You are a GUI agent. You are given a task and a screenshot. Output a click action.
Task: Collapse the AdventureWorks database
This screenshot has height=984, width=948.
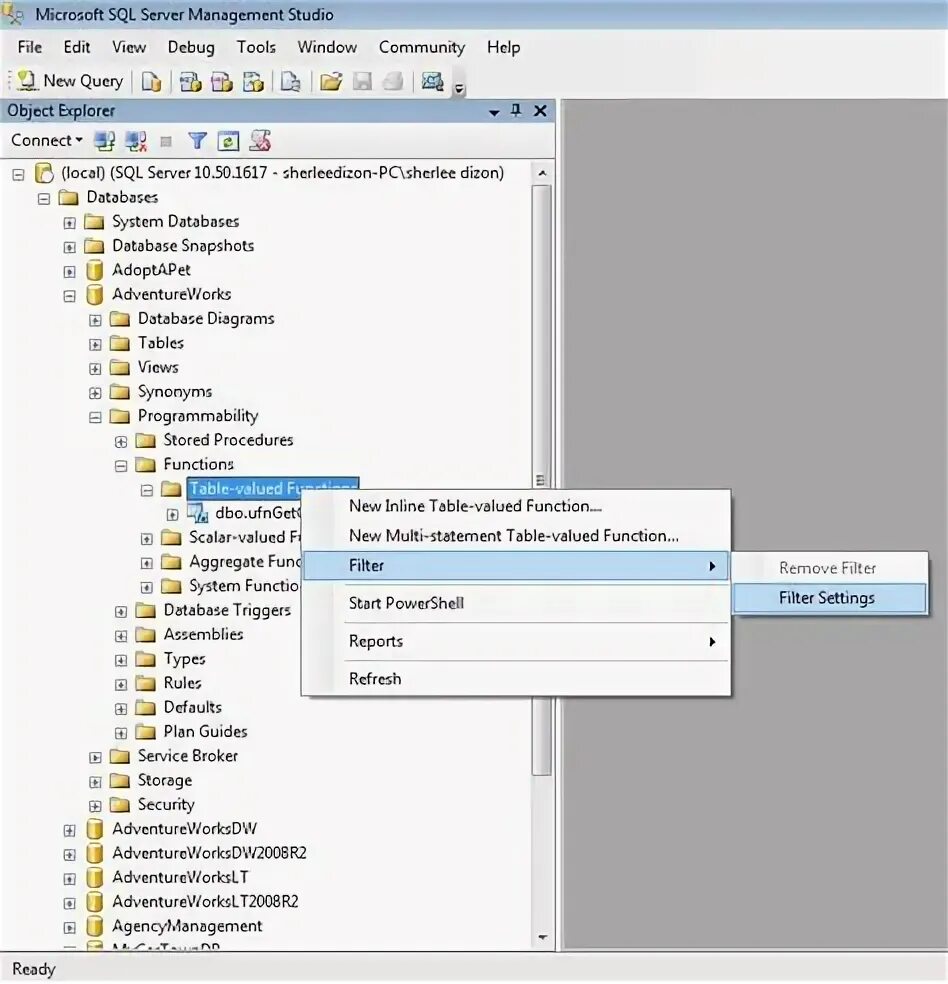pos(70,296)
